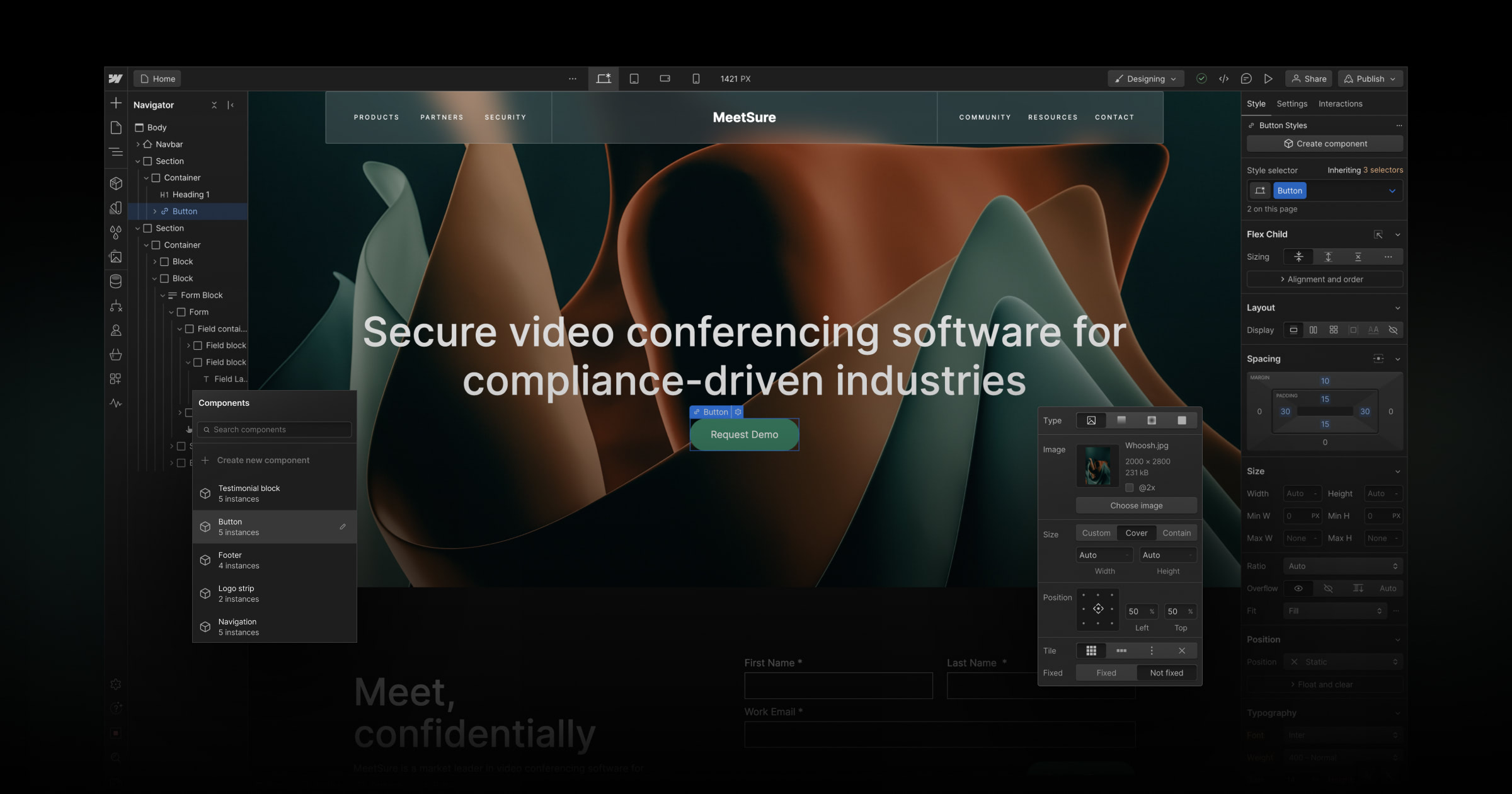Enable horizontal tile for background image
Screen dimensions: 1512x794
pyautogui.click(x=1121, y=650)
